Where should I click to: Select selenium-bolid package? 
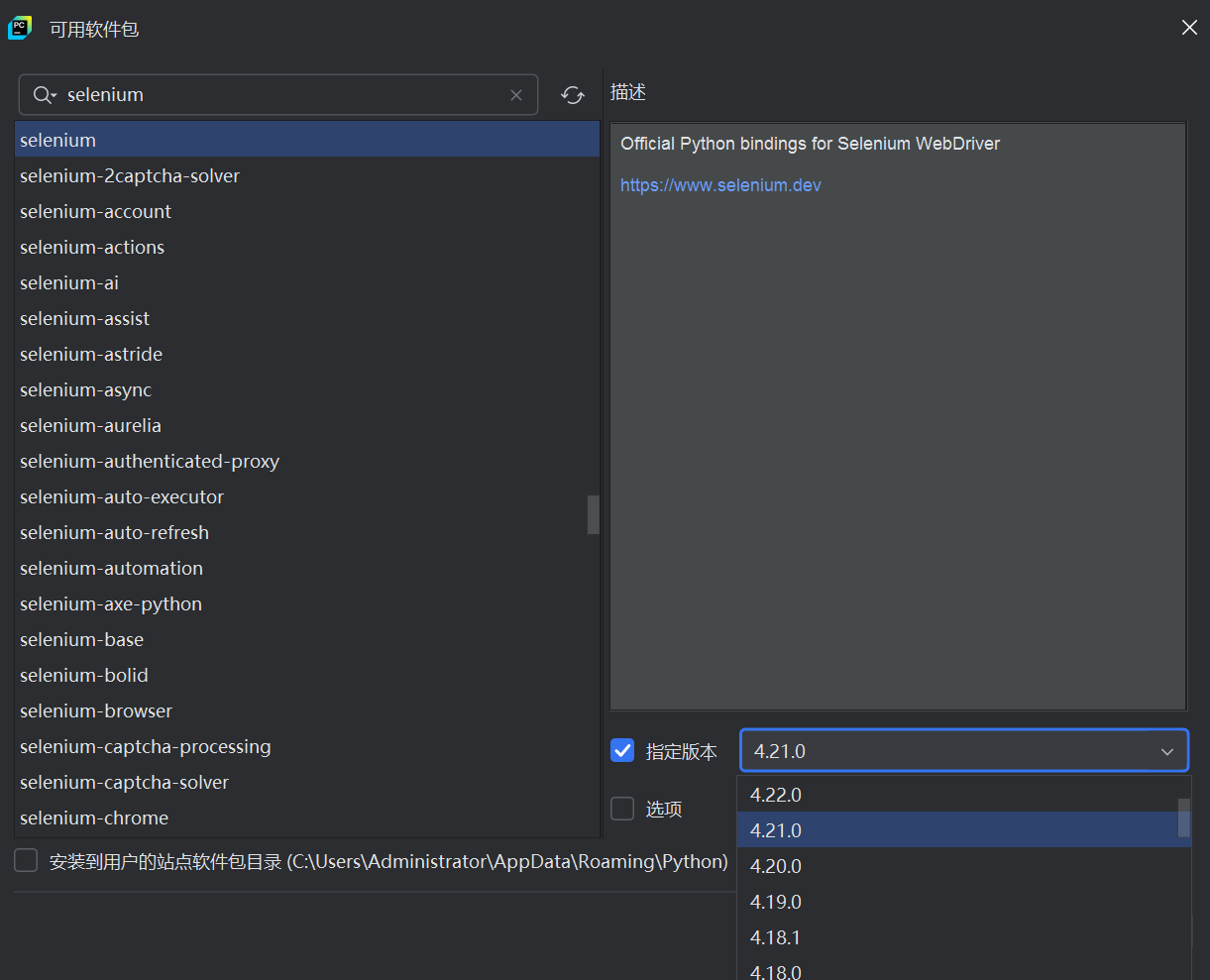pos(307,675)
